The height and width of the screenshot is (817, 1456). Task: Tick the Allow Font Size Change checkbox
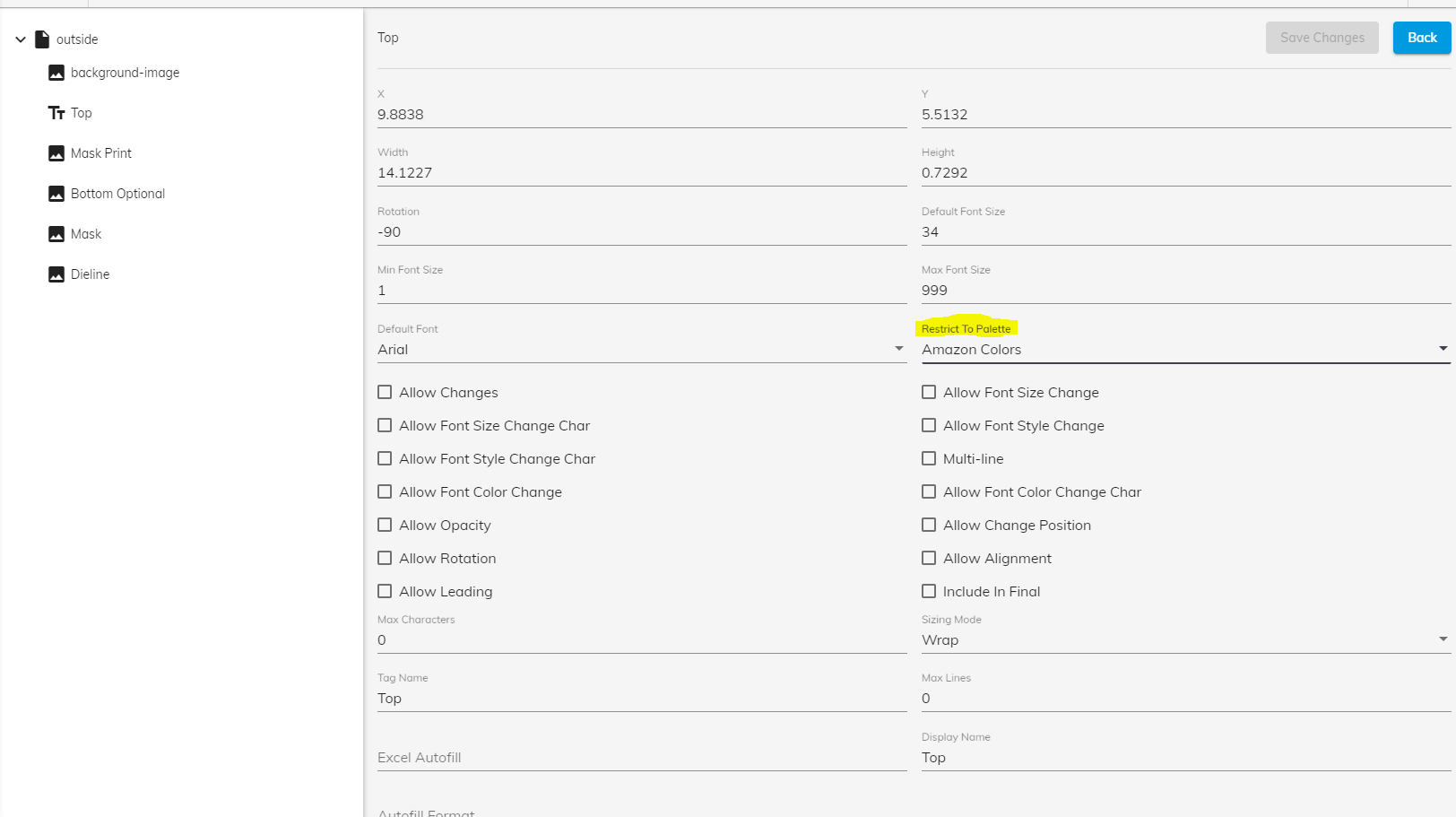929,392
